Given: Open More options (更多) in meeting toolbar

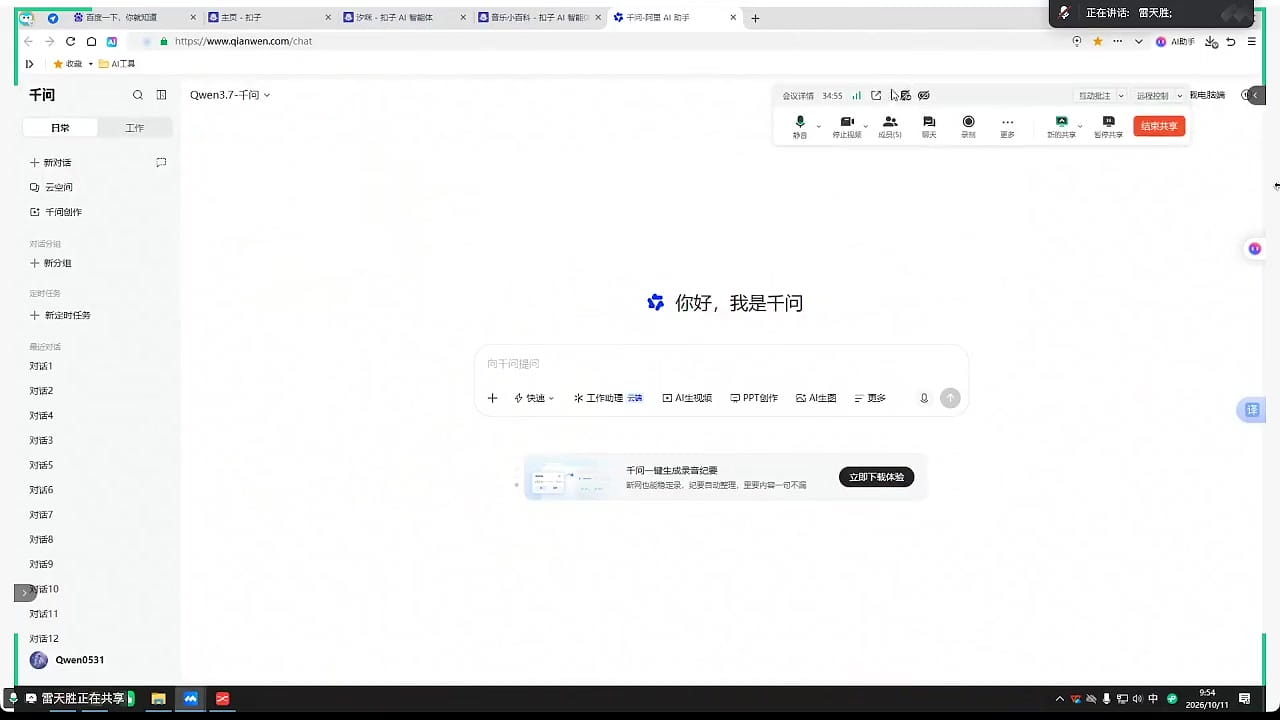Looking at the screenshot, I should coord(1007,127).
